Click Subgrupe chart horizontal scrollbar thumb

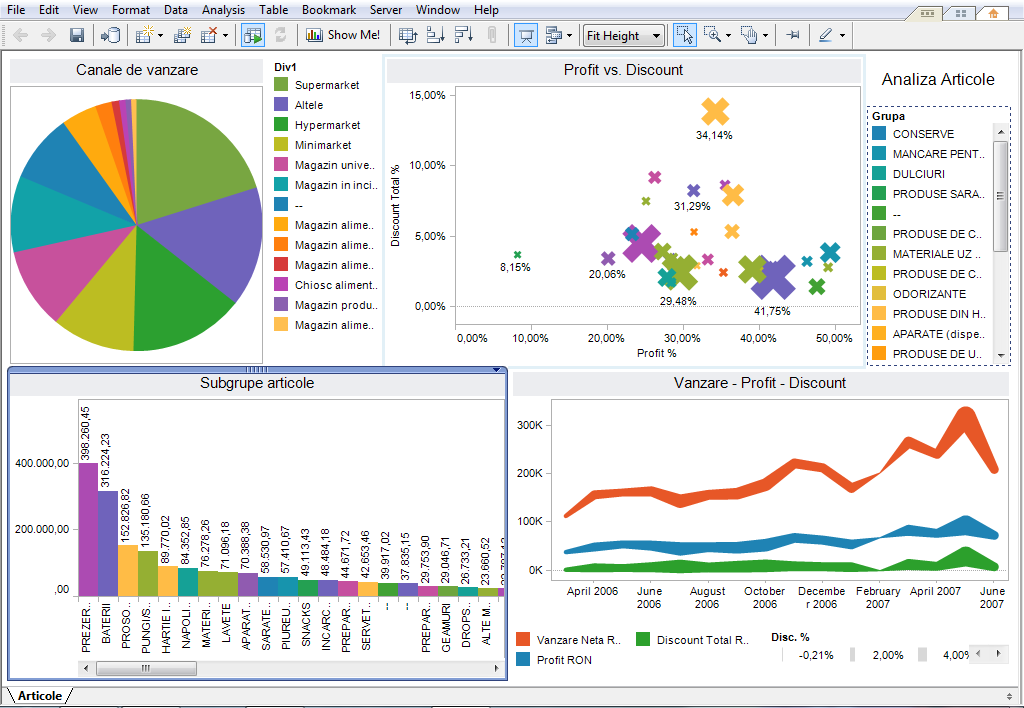click(146, 668)
